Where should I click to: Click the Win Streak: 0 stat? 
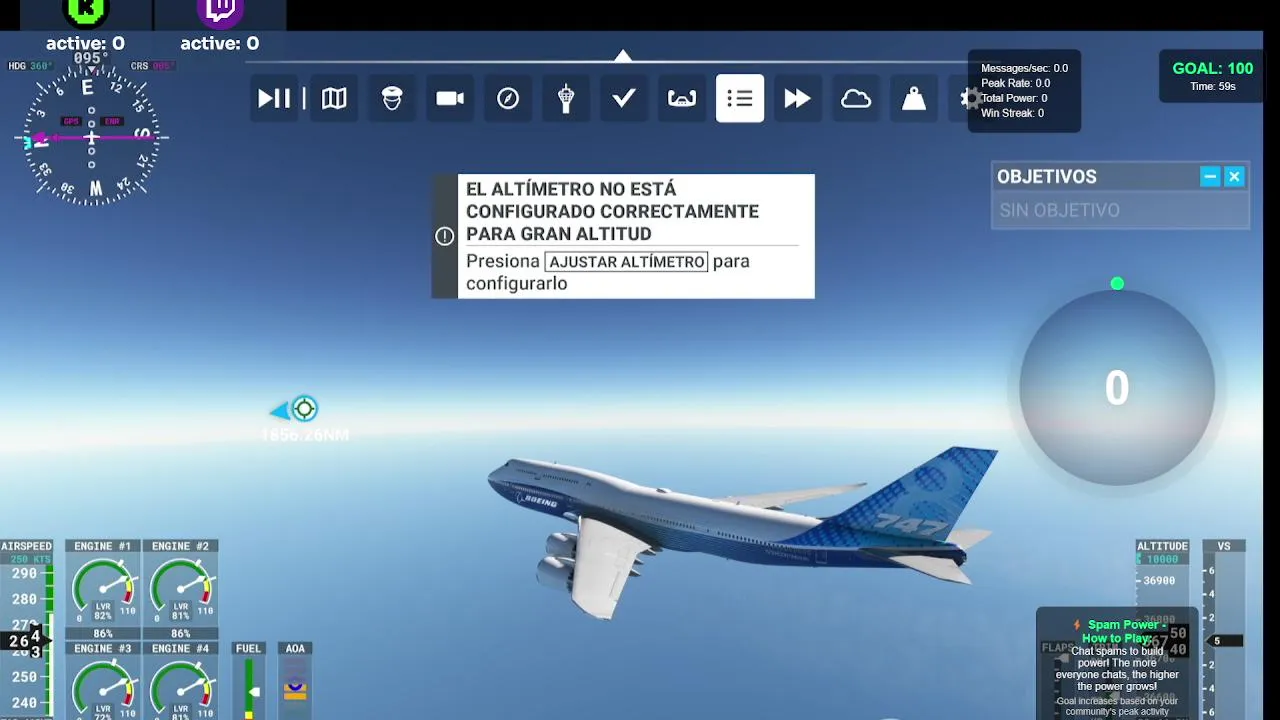pos(1012,113)
